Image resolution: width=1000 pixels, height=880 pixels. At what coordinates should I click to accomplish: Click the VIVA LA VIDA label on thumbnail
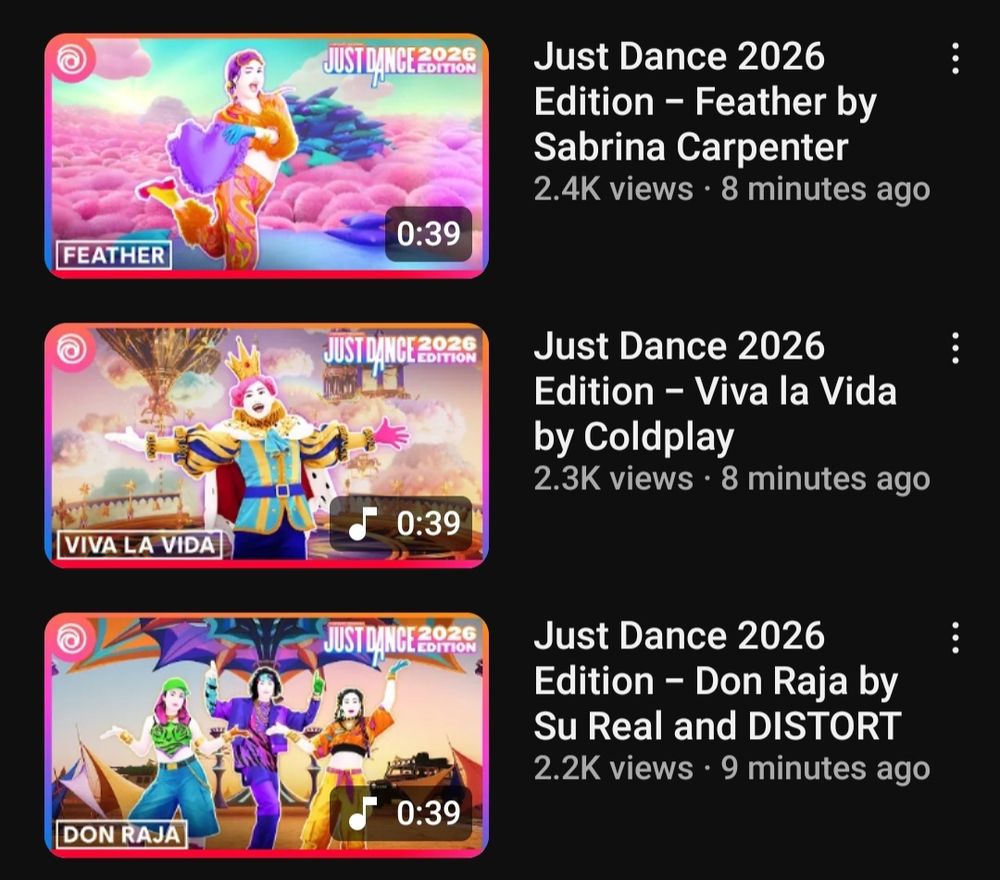140,545
